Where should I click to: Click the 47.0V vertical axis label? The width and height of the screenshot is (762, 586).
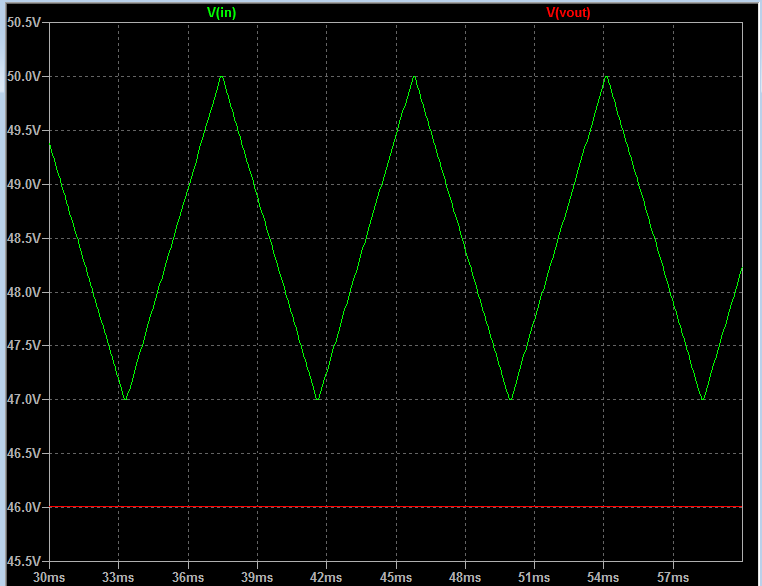(24, 399)
